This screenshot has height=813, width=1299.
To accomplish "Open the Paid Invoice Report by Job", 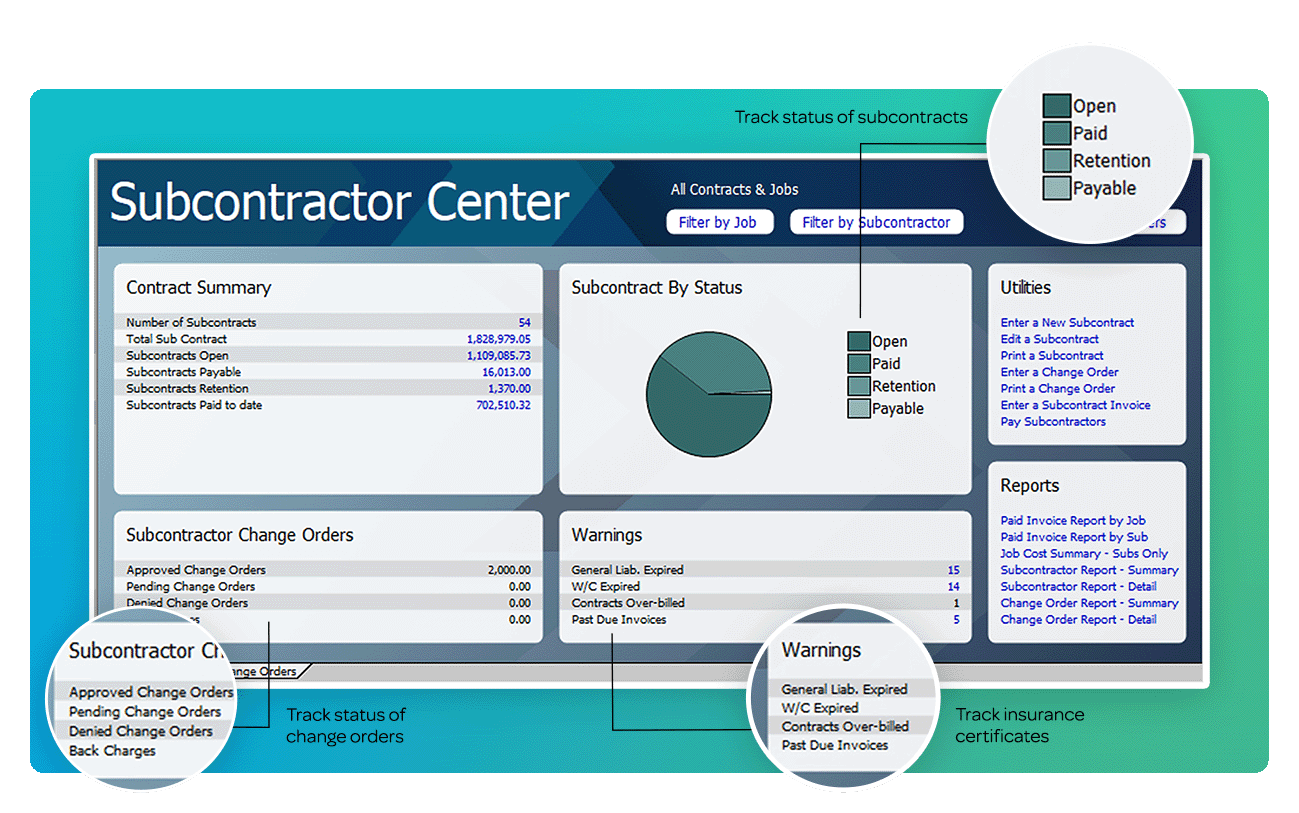I will [1072, 520].
